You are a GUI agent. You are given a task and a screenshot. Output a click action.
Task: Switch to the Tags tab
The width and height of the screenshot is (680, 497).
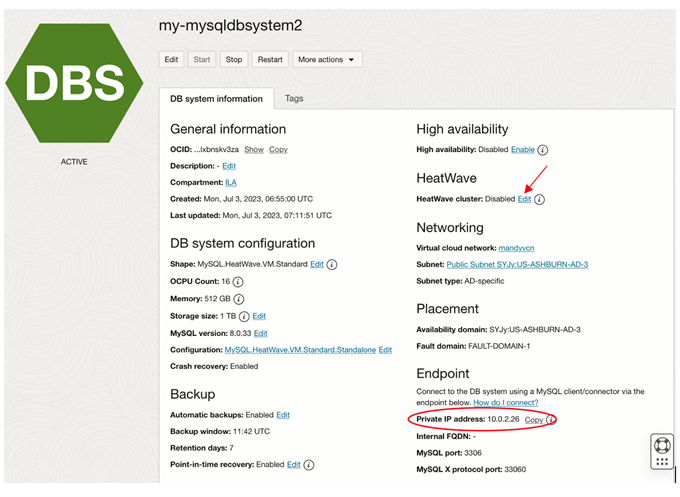tap(294, 98)
